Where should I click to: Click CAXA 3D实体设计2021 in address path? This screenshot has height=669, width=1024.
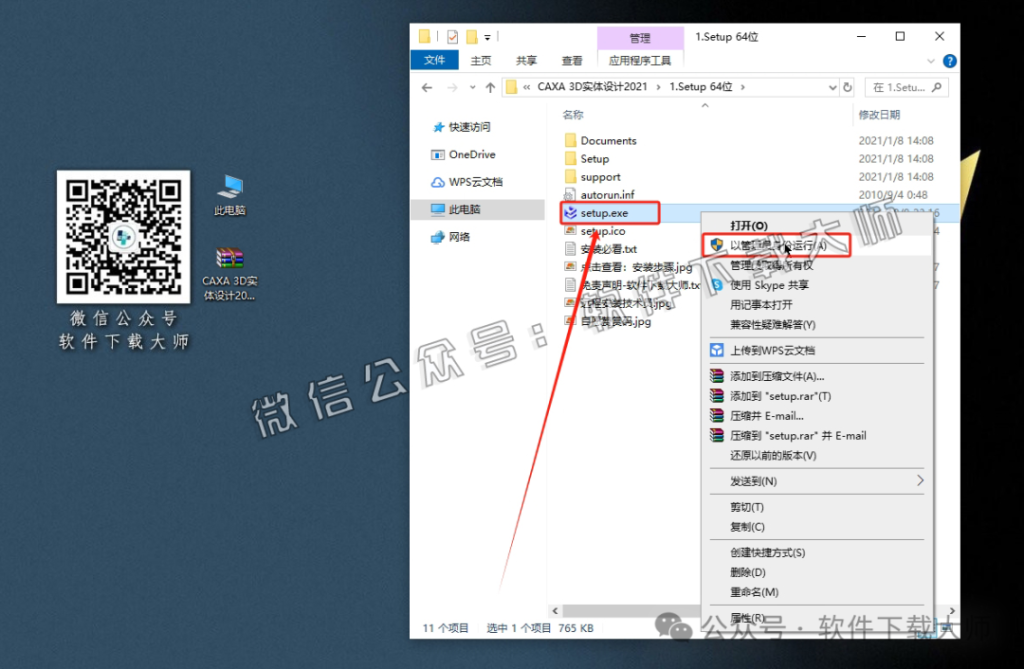(592, 87)
